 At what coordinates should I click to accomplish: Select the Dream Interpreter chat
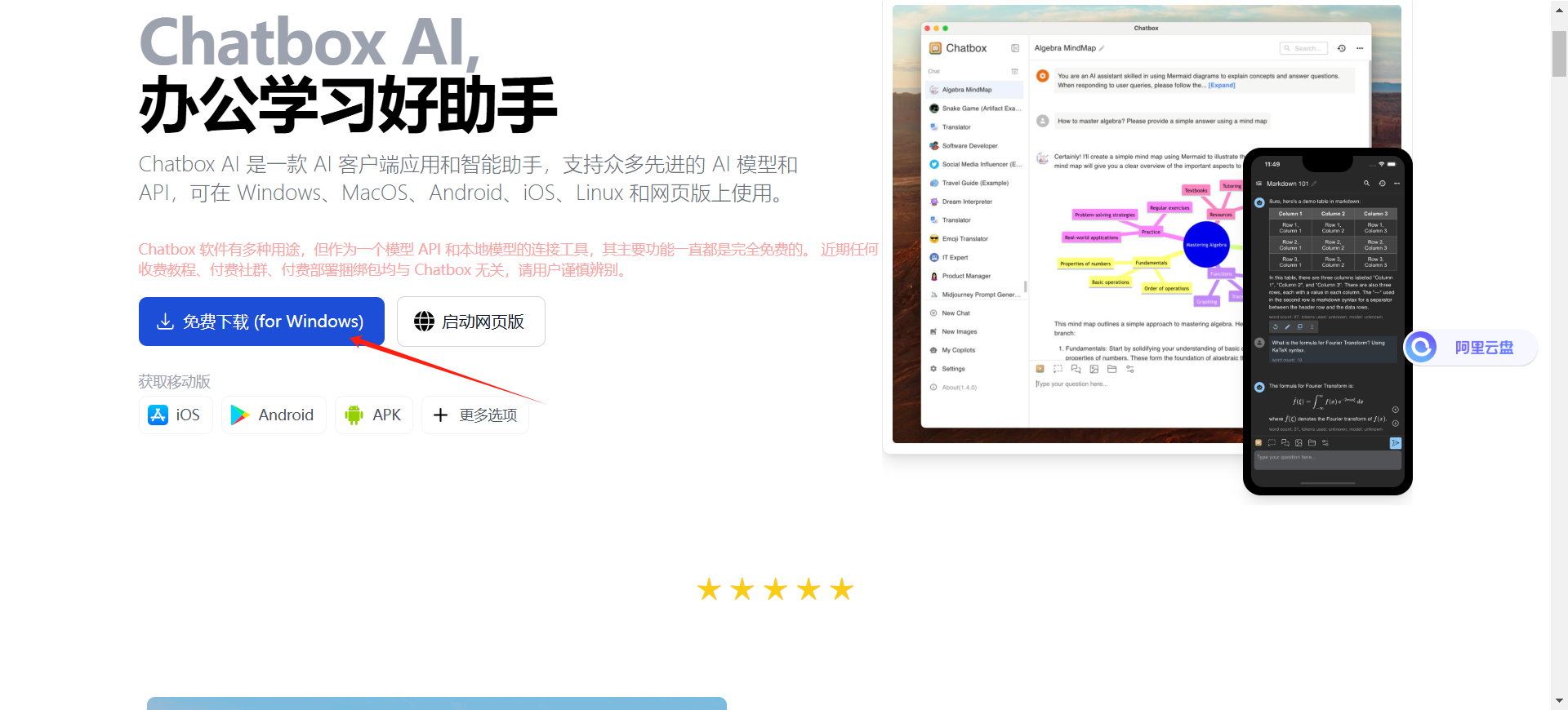(x=975, y=202)
